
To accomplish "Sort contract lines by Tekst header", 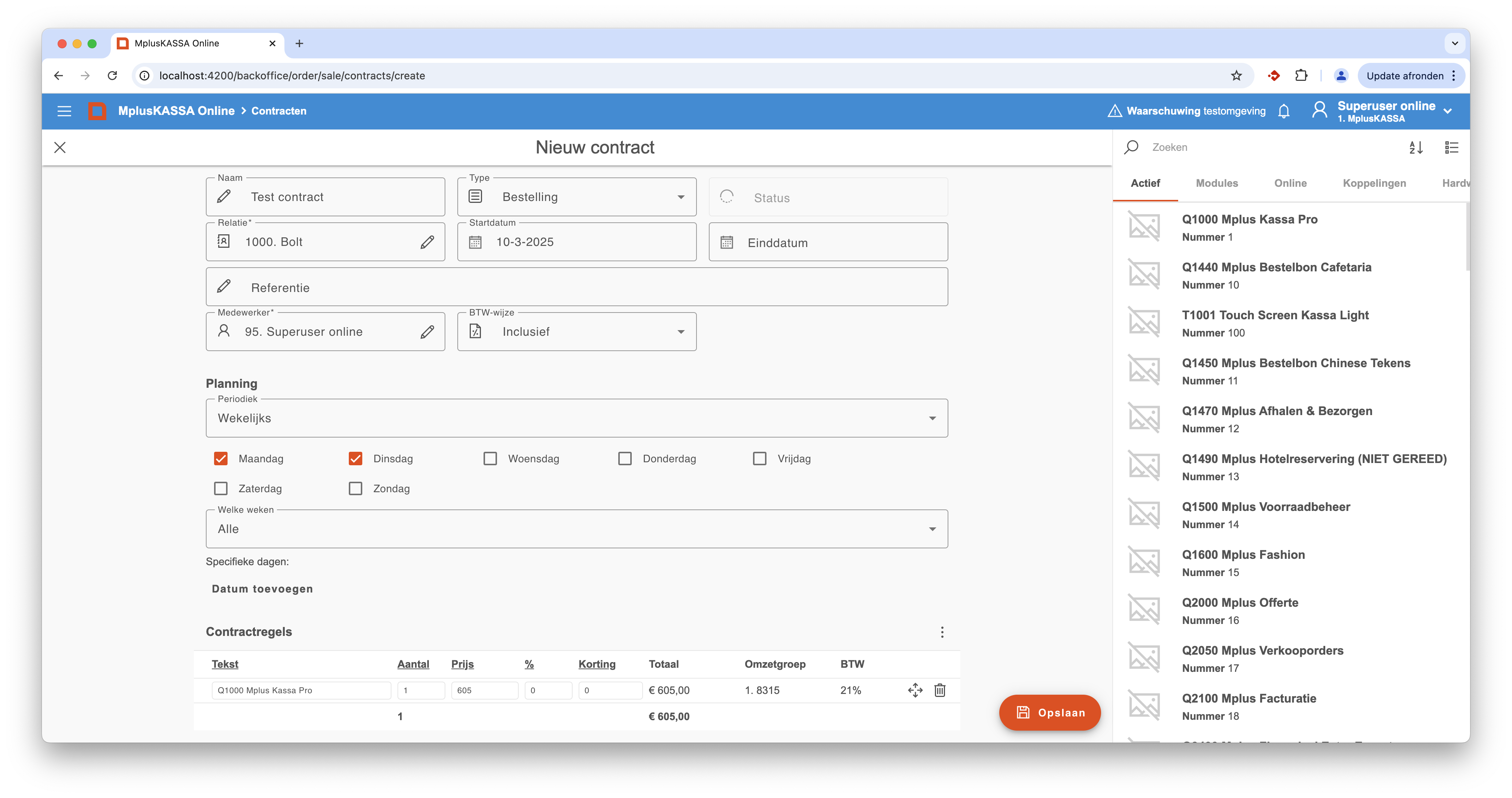I will pyautogui.click(x=225, y=664).
